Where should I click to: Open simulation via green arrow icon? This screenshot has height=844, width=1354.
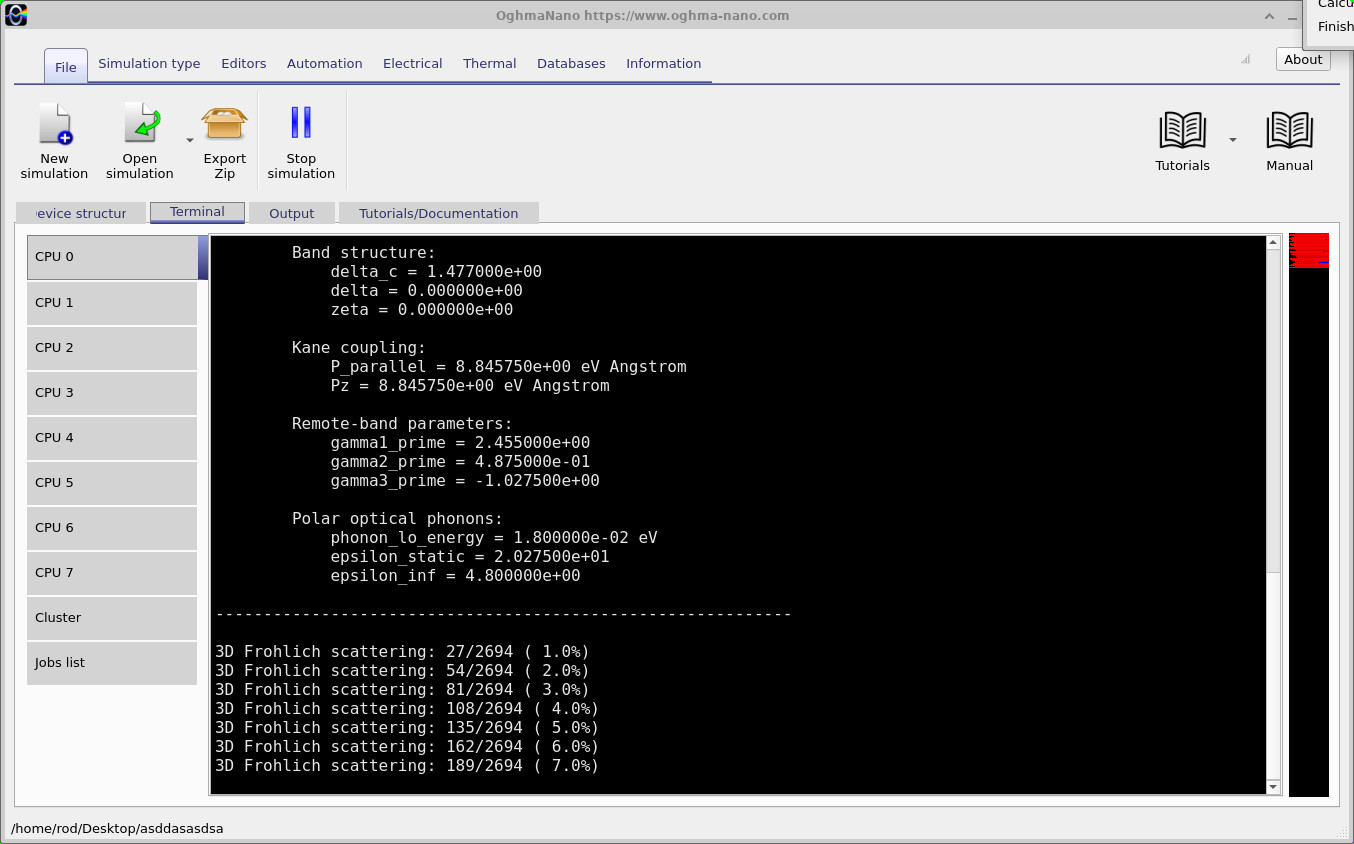click(x=140, y=124)
